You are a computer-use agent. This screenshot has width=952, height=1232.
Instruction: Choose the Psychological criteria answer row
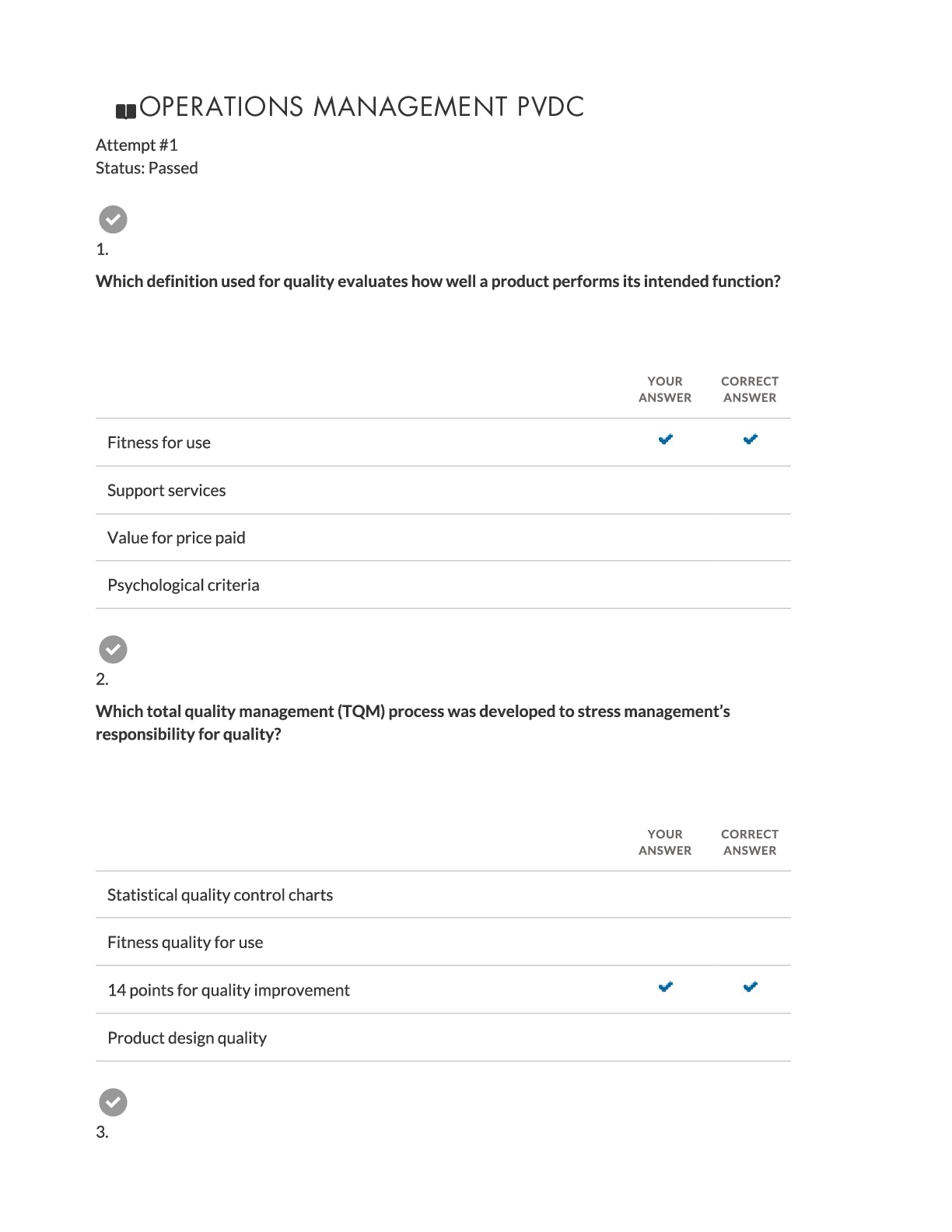(x=184, y=586)
